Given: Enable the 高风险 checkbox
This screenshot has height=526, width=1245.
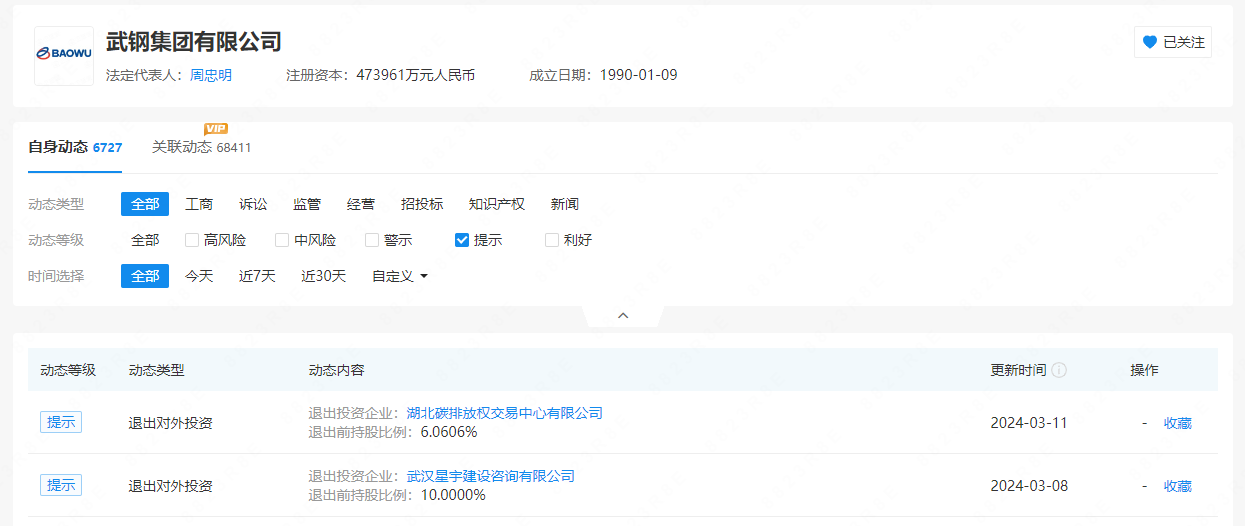Looking at the screenshot, I should [x=192, y=240].
